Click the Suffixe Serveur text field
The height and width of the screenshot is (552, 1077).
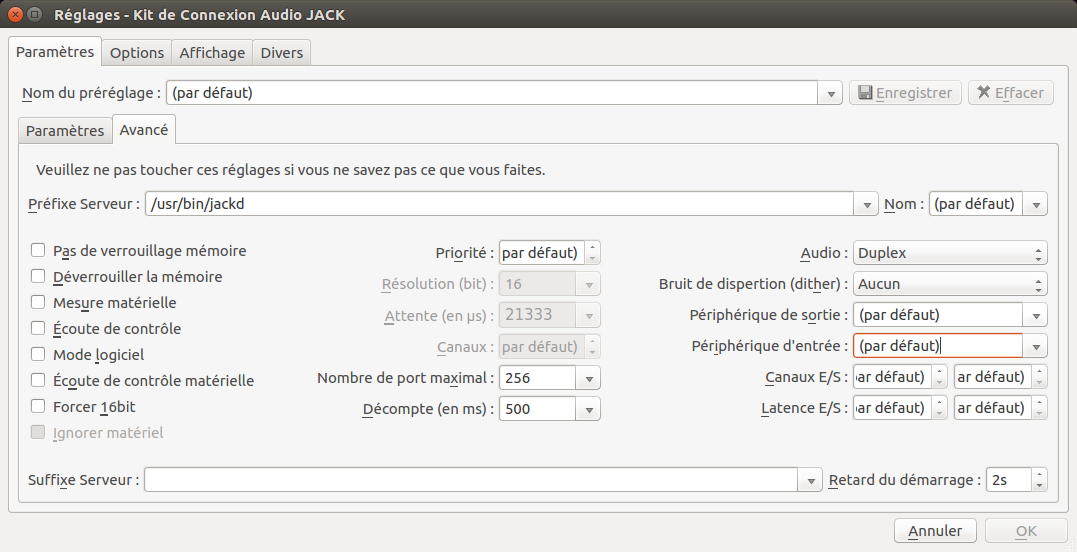(x=470, y=480)
